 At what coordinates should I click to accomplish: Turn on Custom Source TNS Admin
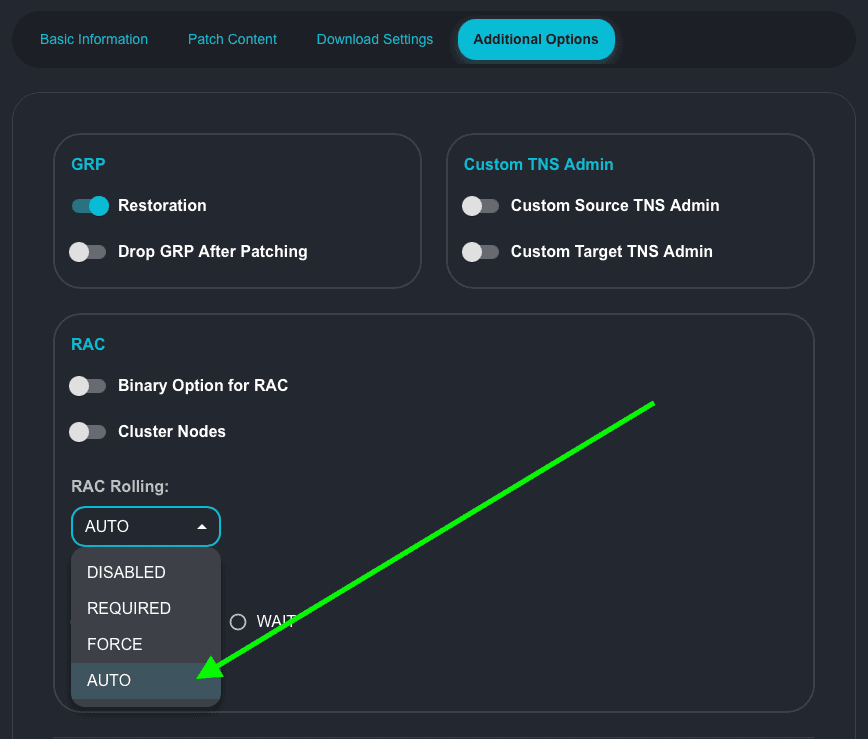[x=481, y=206]
